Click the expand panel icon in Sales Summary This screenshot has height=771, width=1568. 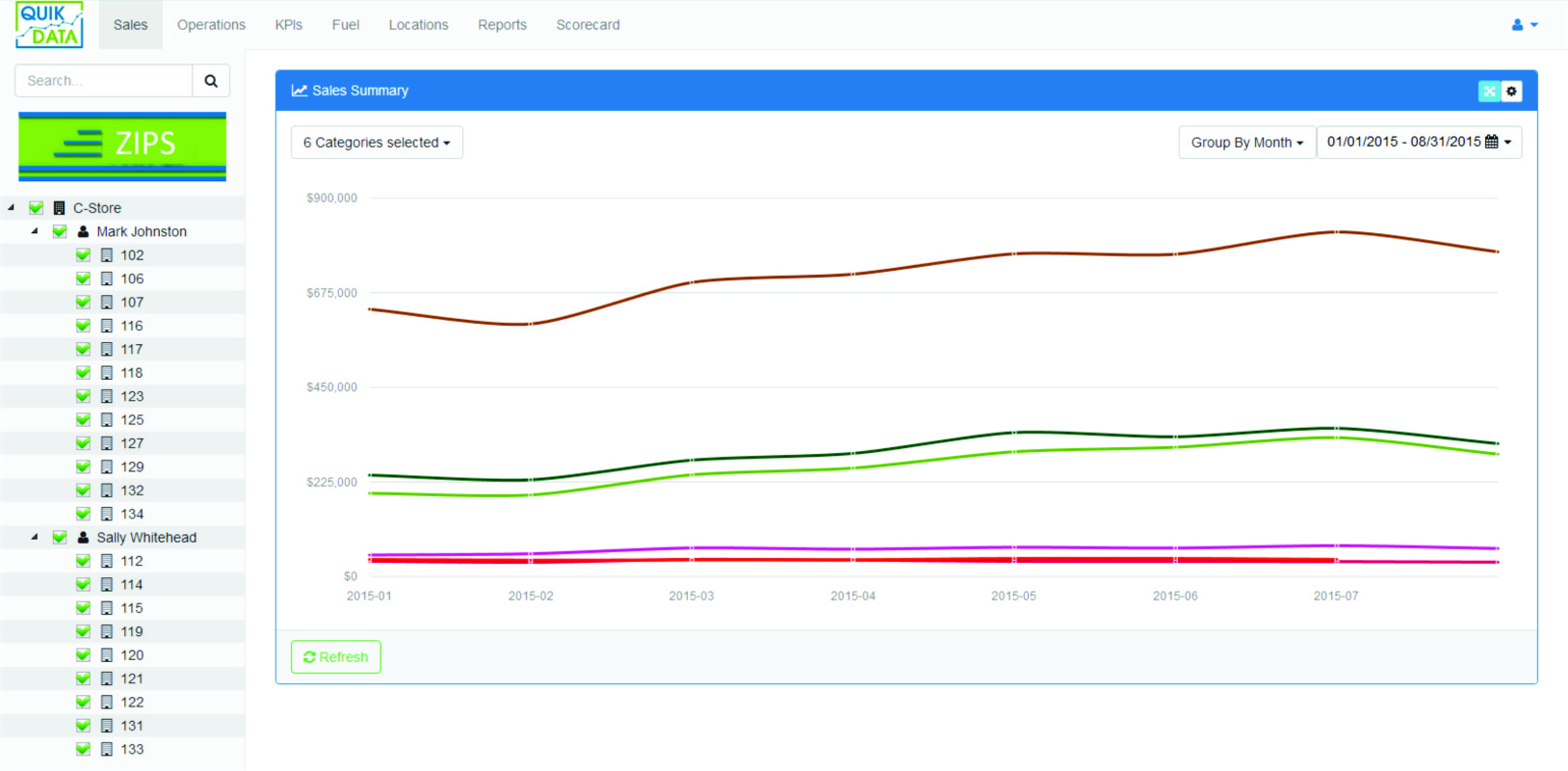click(x=1489, y=91)
